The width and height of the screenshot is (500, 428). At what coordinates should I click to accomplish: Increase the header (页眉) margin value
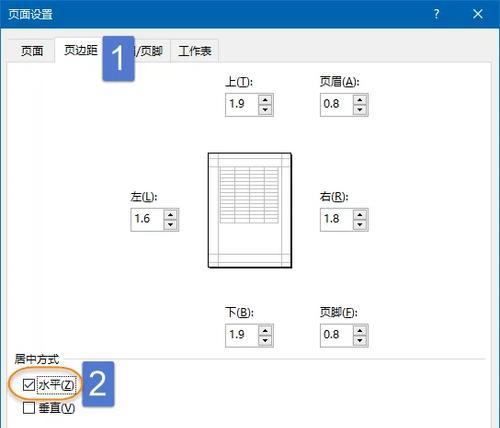[x=360, y=100]
